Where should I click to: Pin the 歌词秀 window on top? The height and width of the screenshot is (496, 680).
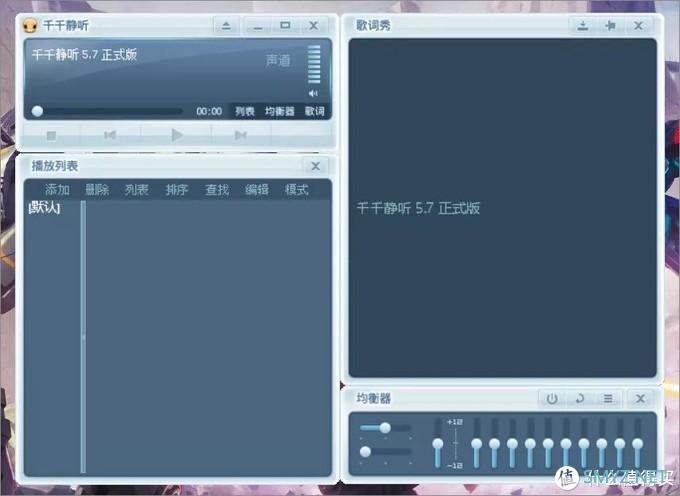click(610, 26)
